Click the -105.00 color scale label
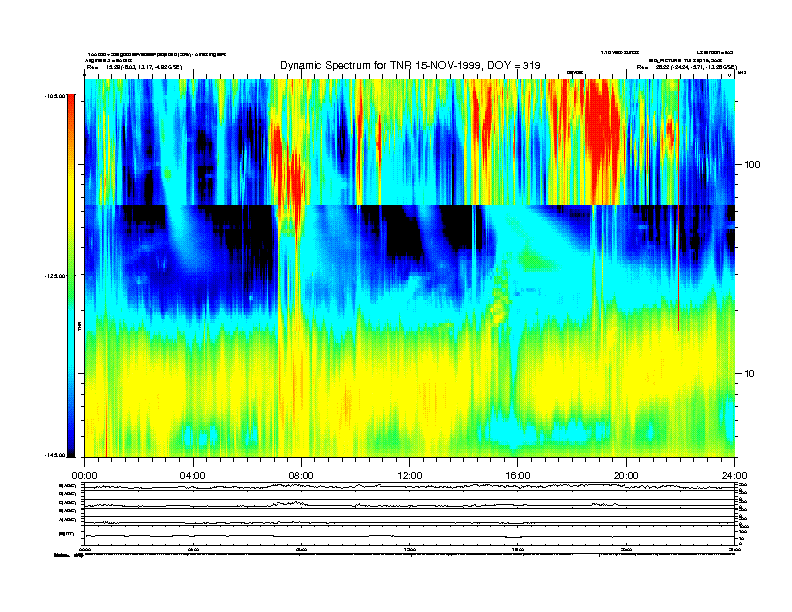The image size is (792, 612). 55,95
